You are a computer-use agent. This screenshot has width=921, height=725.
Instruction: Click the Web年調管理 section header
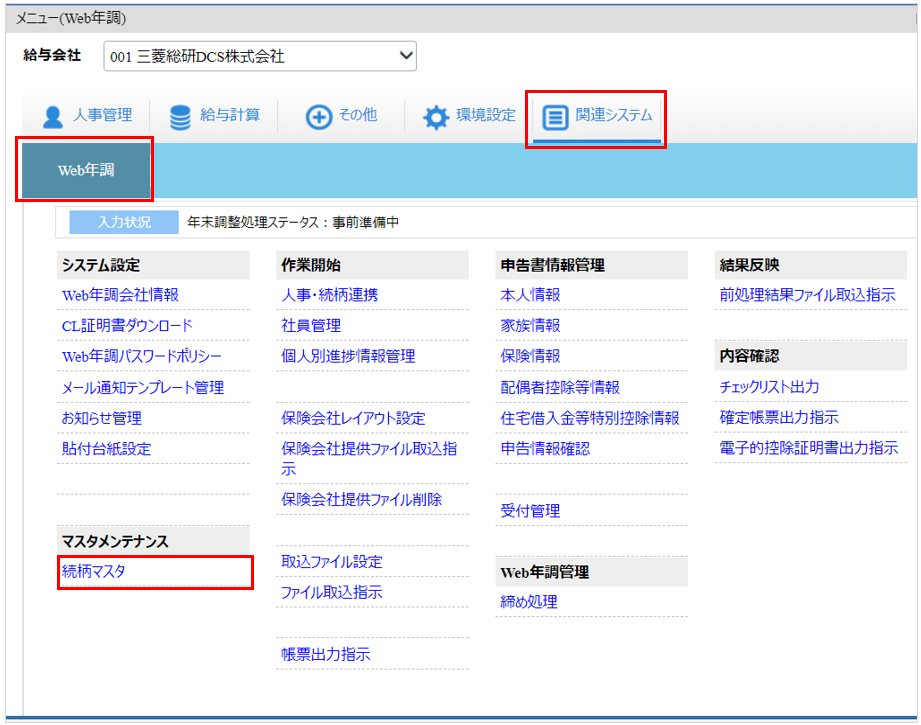tap(591, 572)
